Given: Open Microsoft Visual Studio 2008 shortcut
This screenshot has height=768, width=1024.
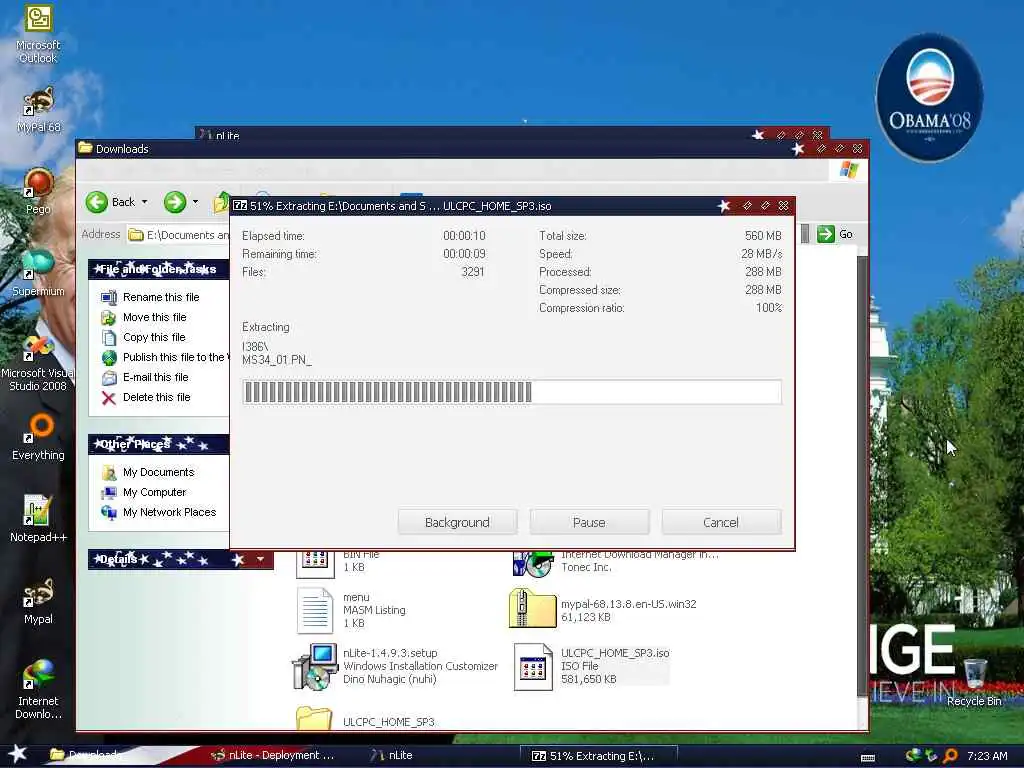Looking at the screenshot, I should pyautogui.click(x=38, y=363).
